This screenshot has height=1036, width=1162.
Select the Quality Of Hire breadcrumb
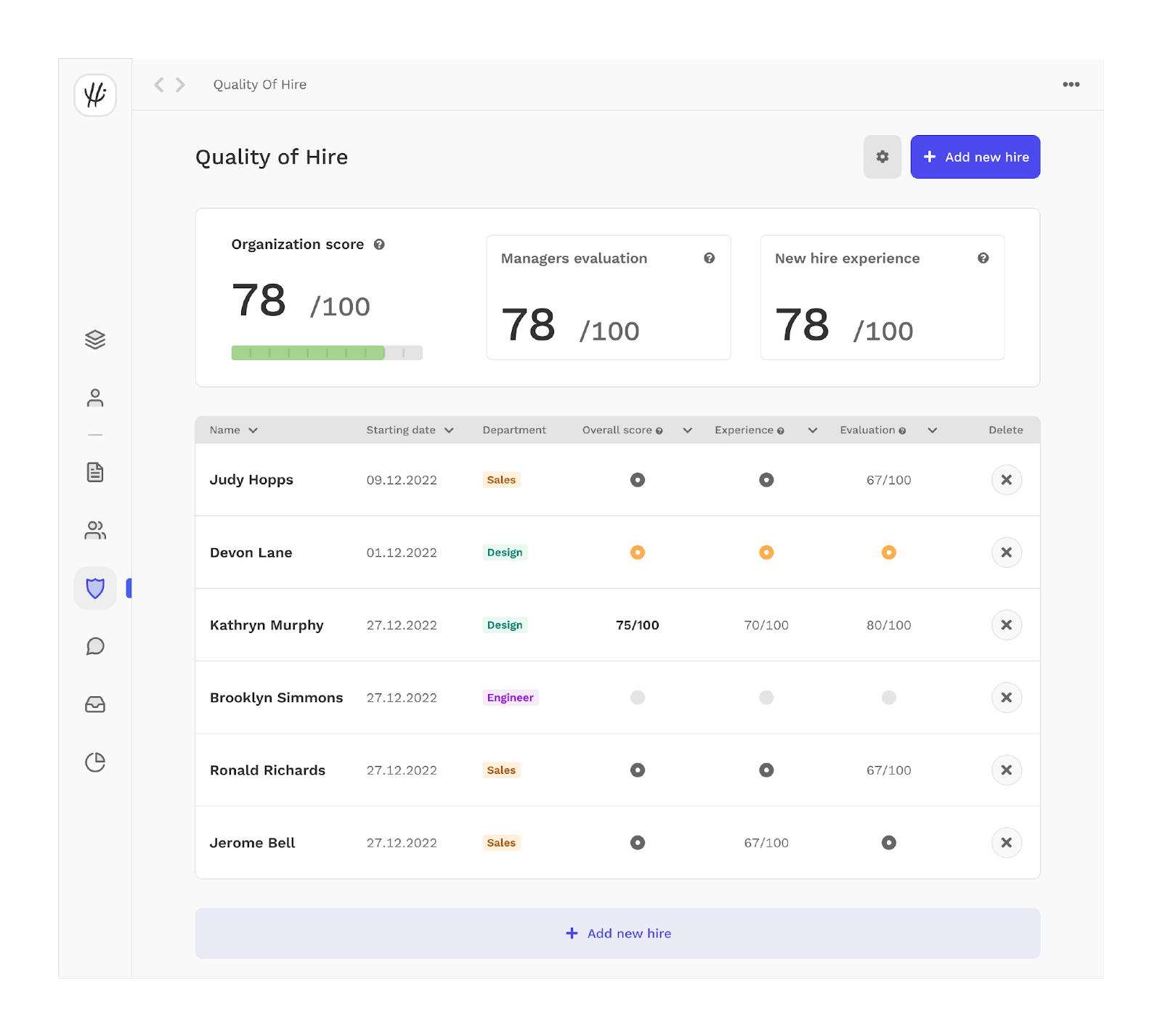259,84
